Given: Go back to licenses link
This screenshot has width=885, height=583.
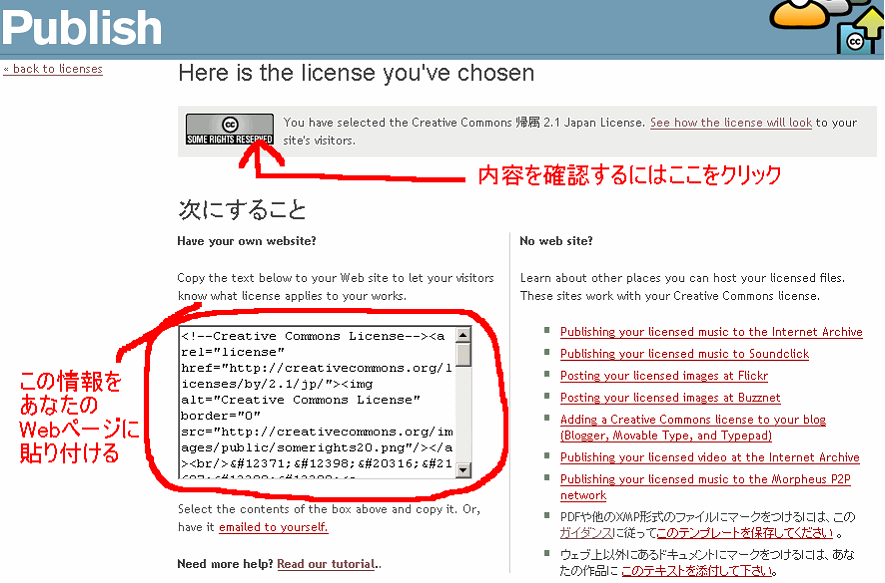Looking at the screenshot, I should coord(53,69).
